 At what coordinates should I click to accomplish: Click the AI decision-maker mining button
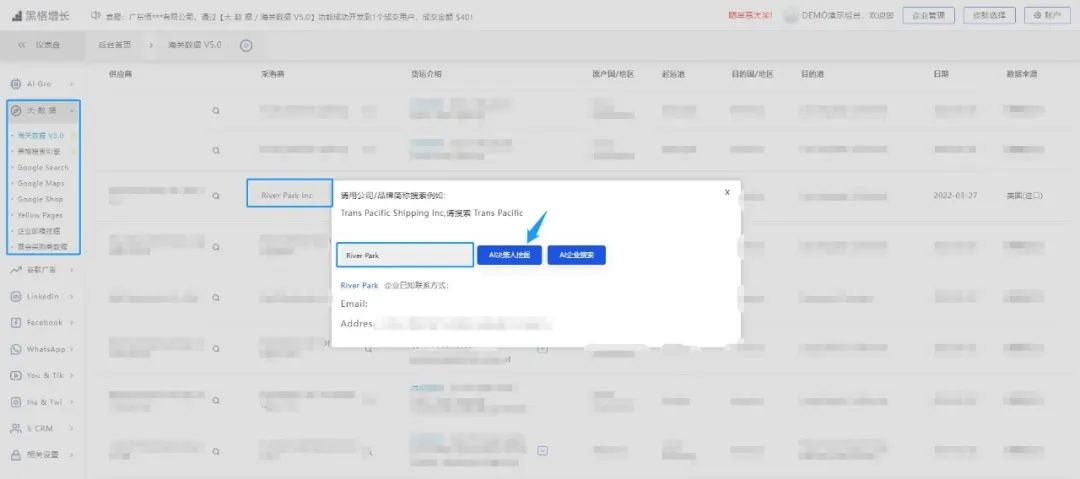509,255
